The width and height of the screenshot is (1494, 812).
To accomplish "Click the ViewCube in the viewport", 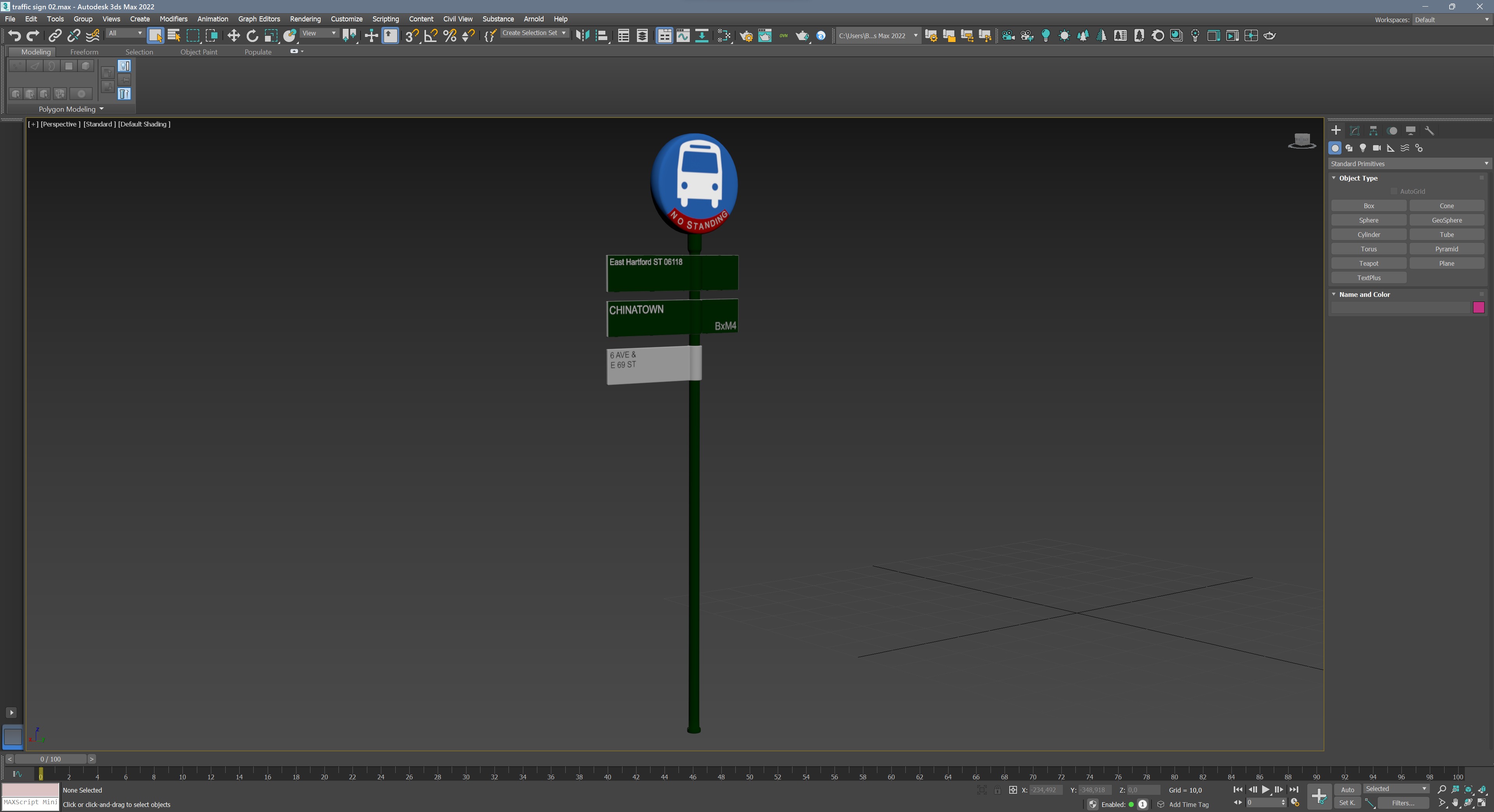I will coord(1302,141).
